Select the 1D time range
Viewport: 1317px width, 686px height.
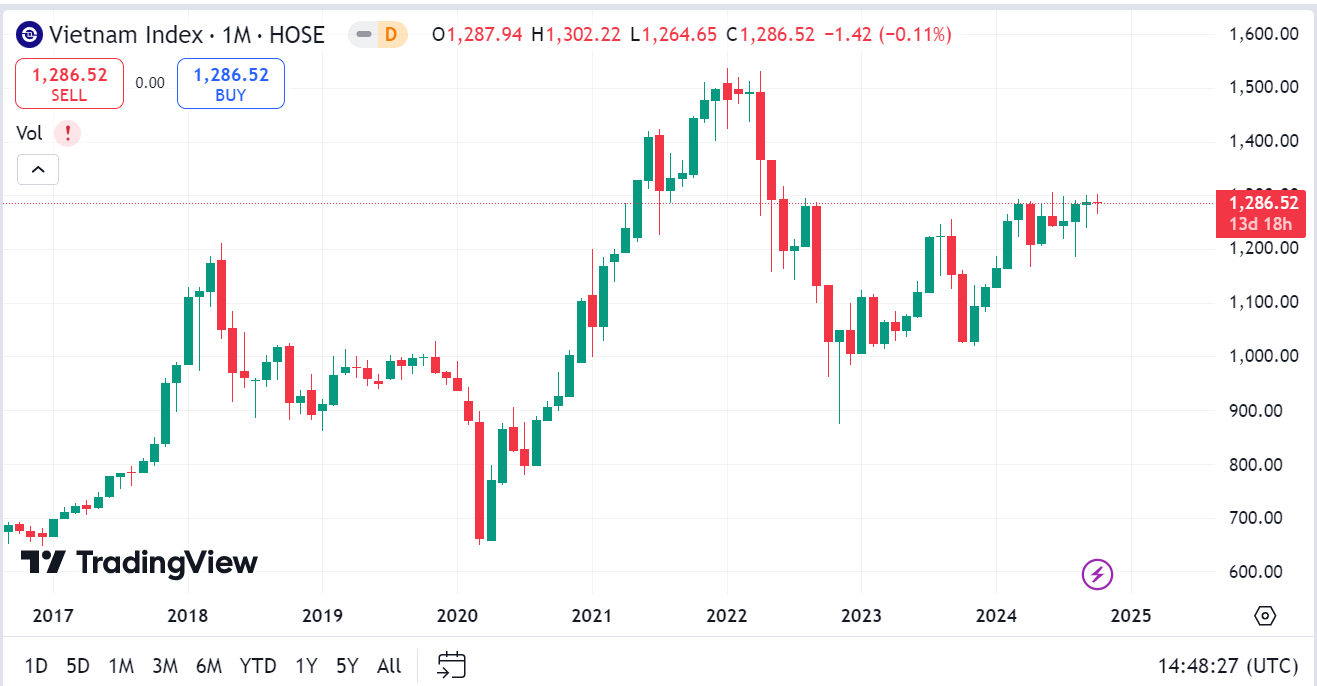pos(36,666)
